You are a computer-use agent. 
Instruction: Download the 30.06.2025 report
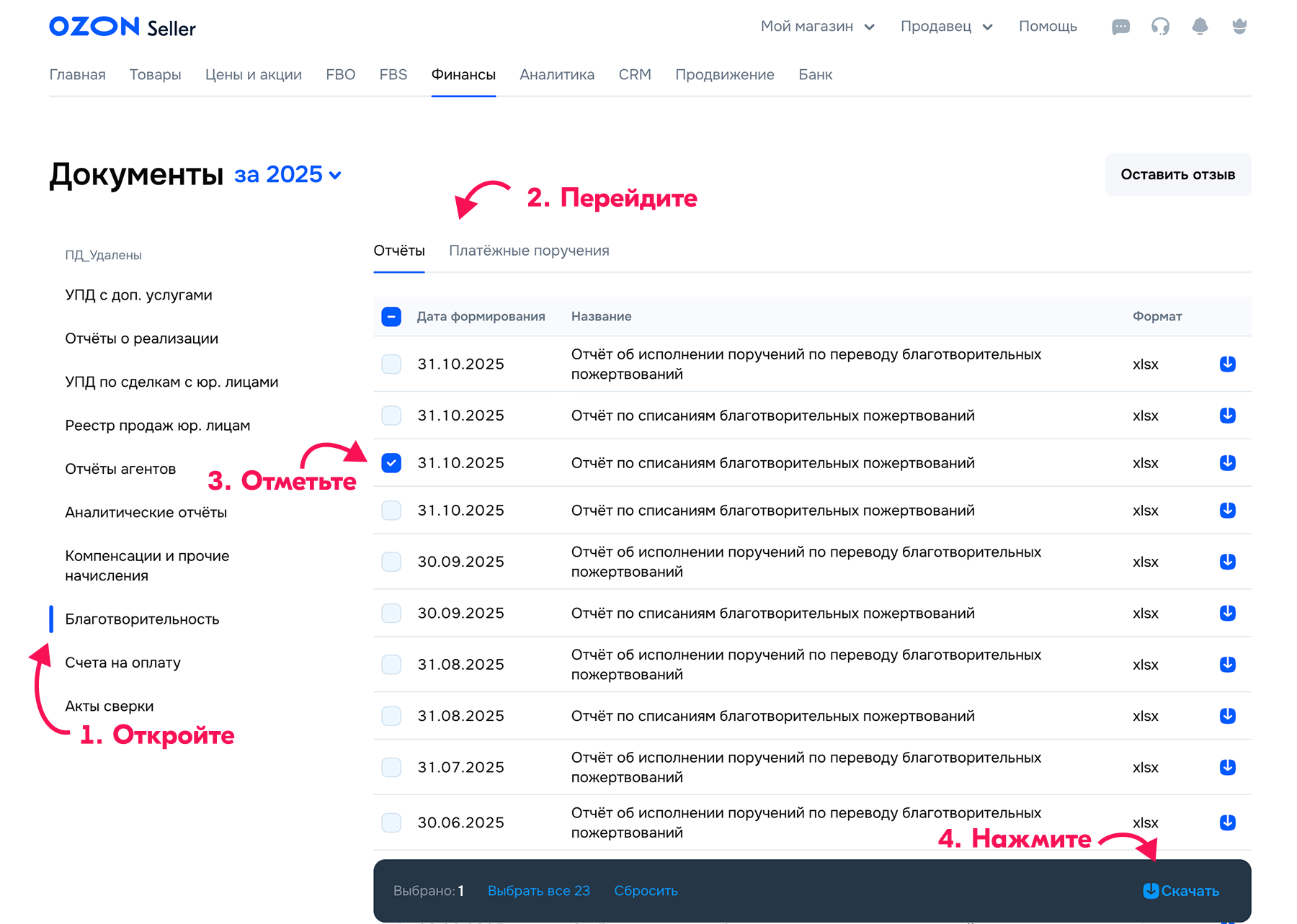click(1228, 822)
